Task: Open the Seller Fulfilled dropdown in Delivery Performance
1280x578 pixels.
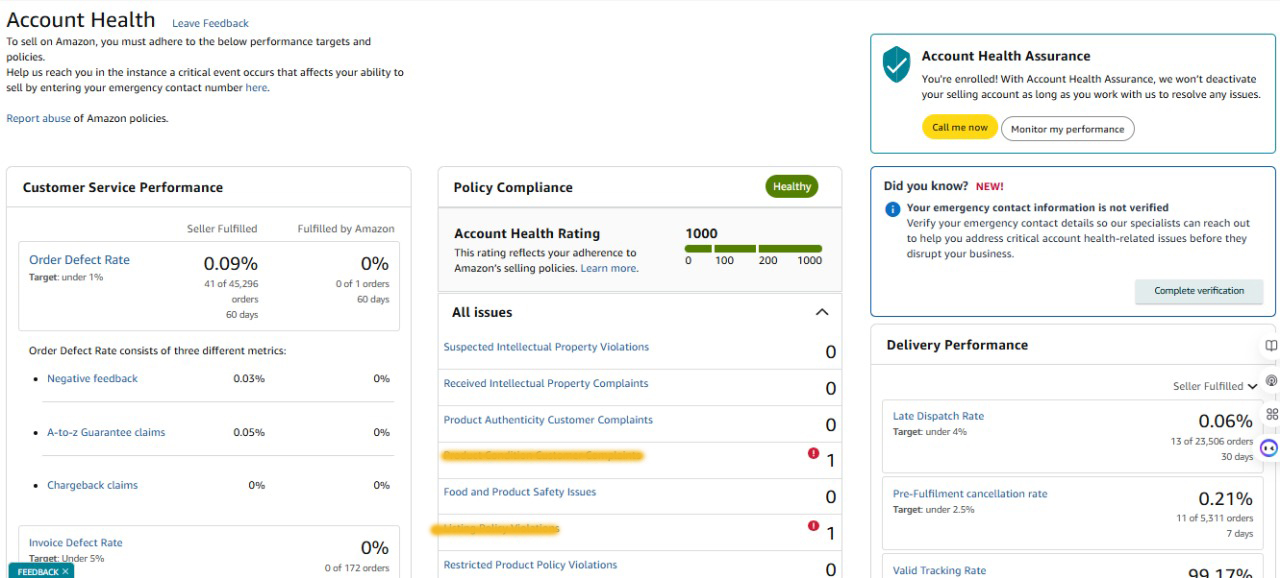Action: click(1215, 386)
